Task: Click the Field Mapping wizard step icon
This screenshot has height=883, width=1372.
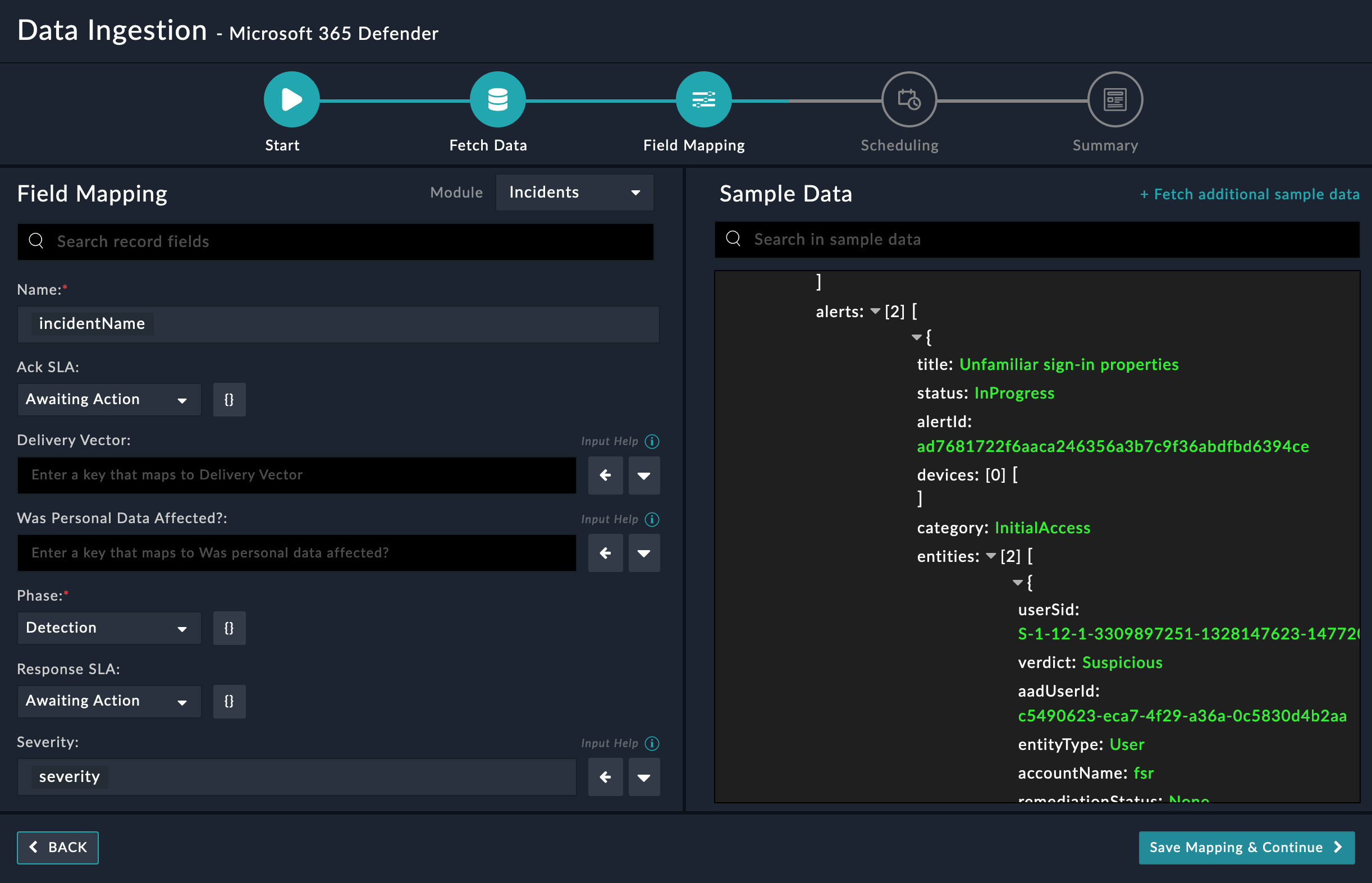Action: pyautogui.click(x=703, y=100)
